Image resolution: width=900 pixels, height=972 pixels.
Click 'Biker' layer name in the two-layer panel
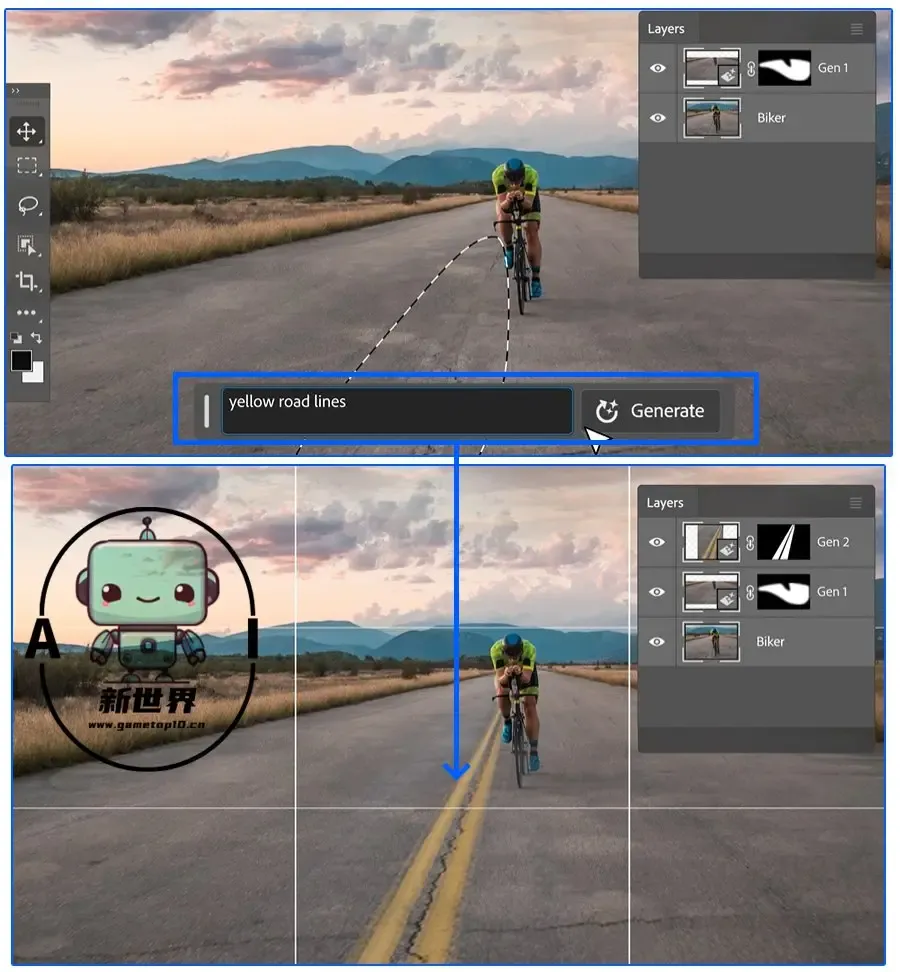coord(771,118)
